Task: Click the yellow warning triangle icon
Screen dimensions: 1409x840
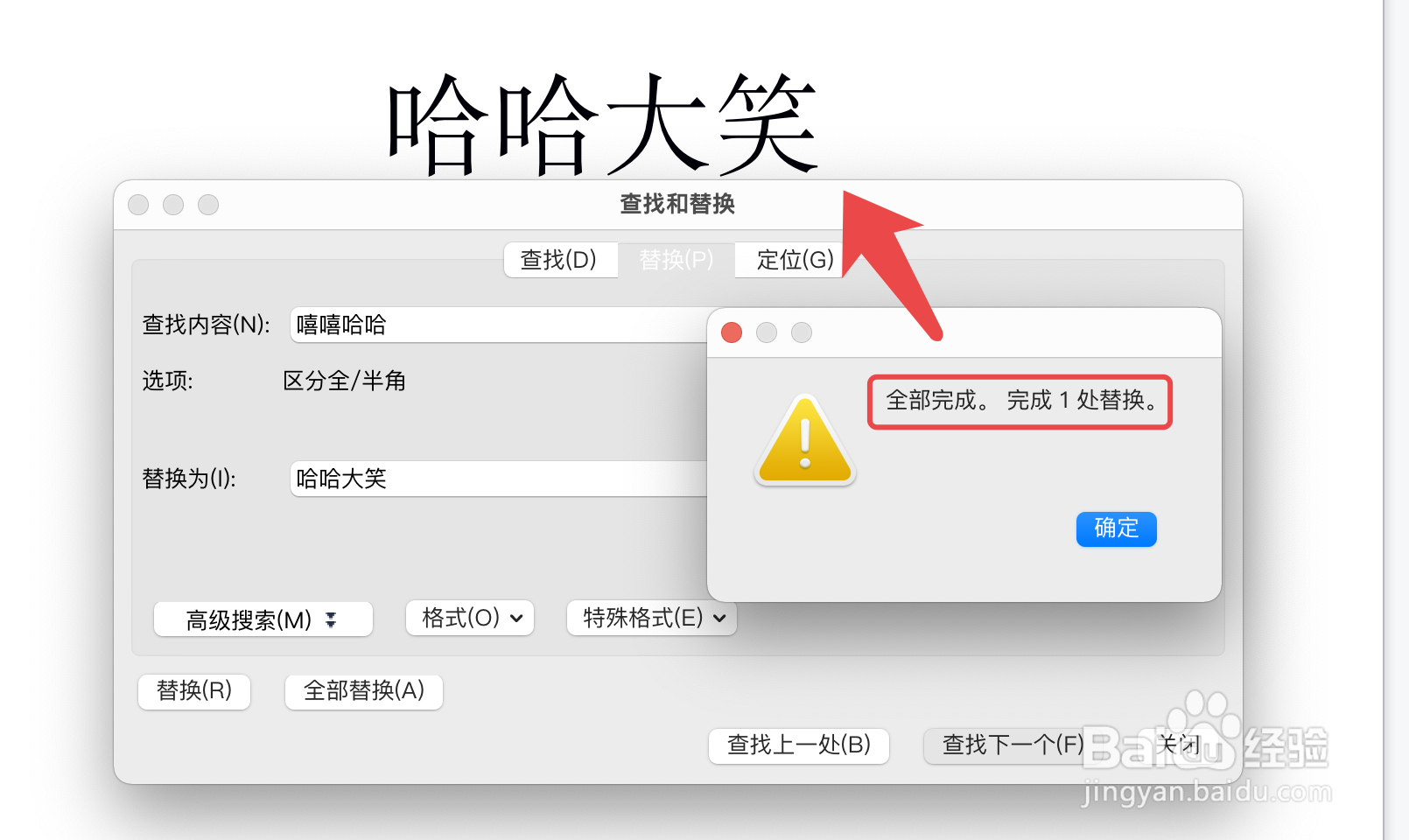Action: 805,440
